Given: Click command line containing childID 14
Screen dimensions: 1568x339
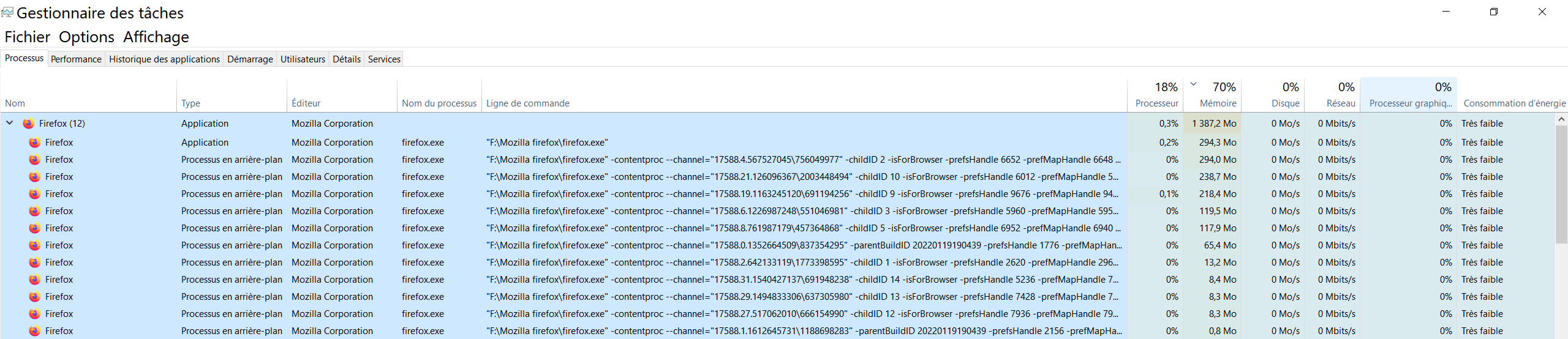Looking at the screenshot, I should click(802, 280).
